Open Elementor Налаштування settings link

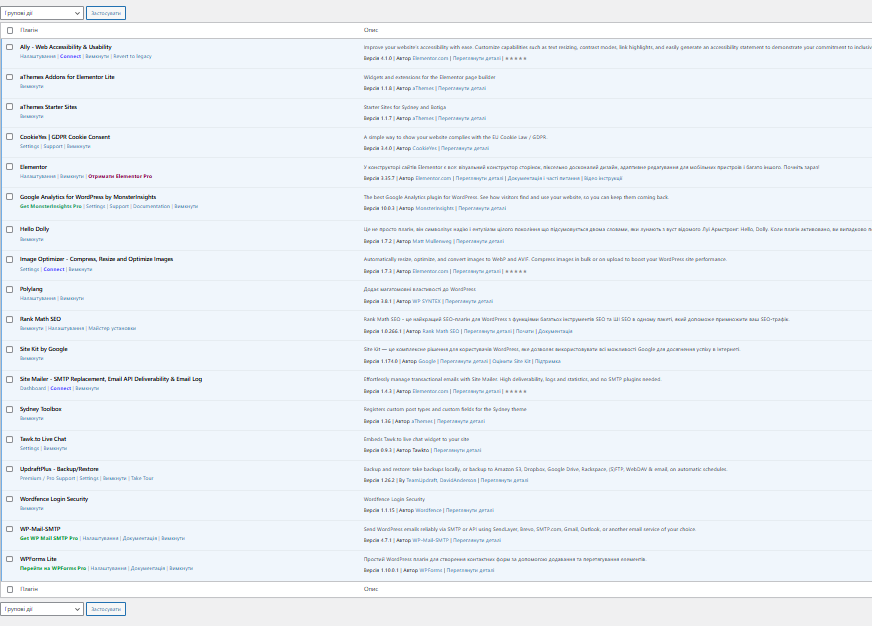pos(38,176)
